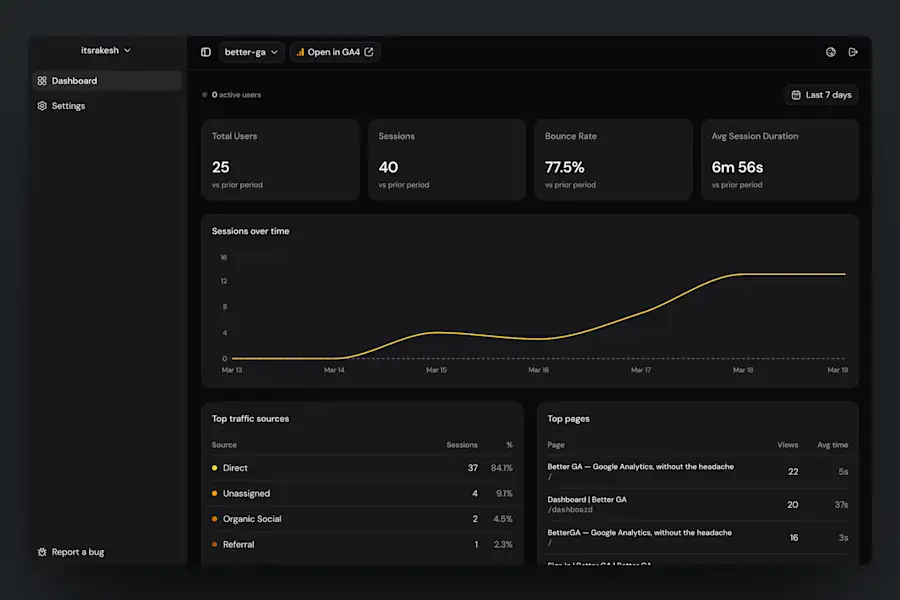Click the logout icon in header
Screen dimensions: 900x600
click(x=853, y=52)
